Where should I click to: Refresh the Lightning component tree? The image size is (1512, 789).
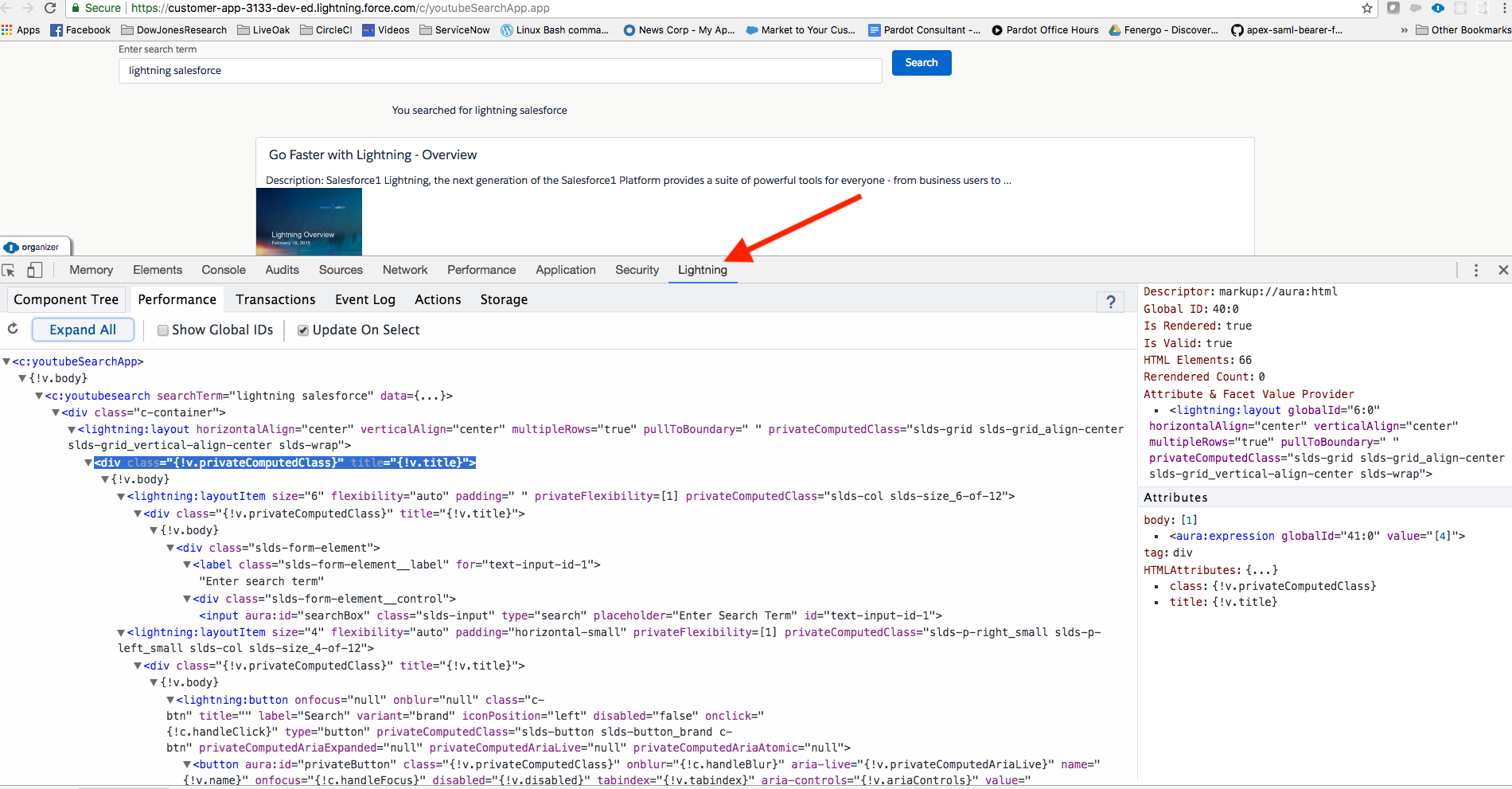click(x=13, y=329)
